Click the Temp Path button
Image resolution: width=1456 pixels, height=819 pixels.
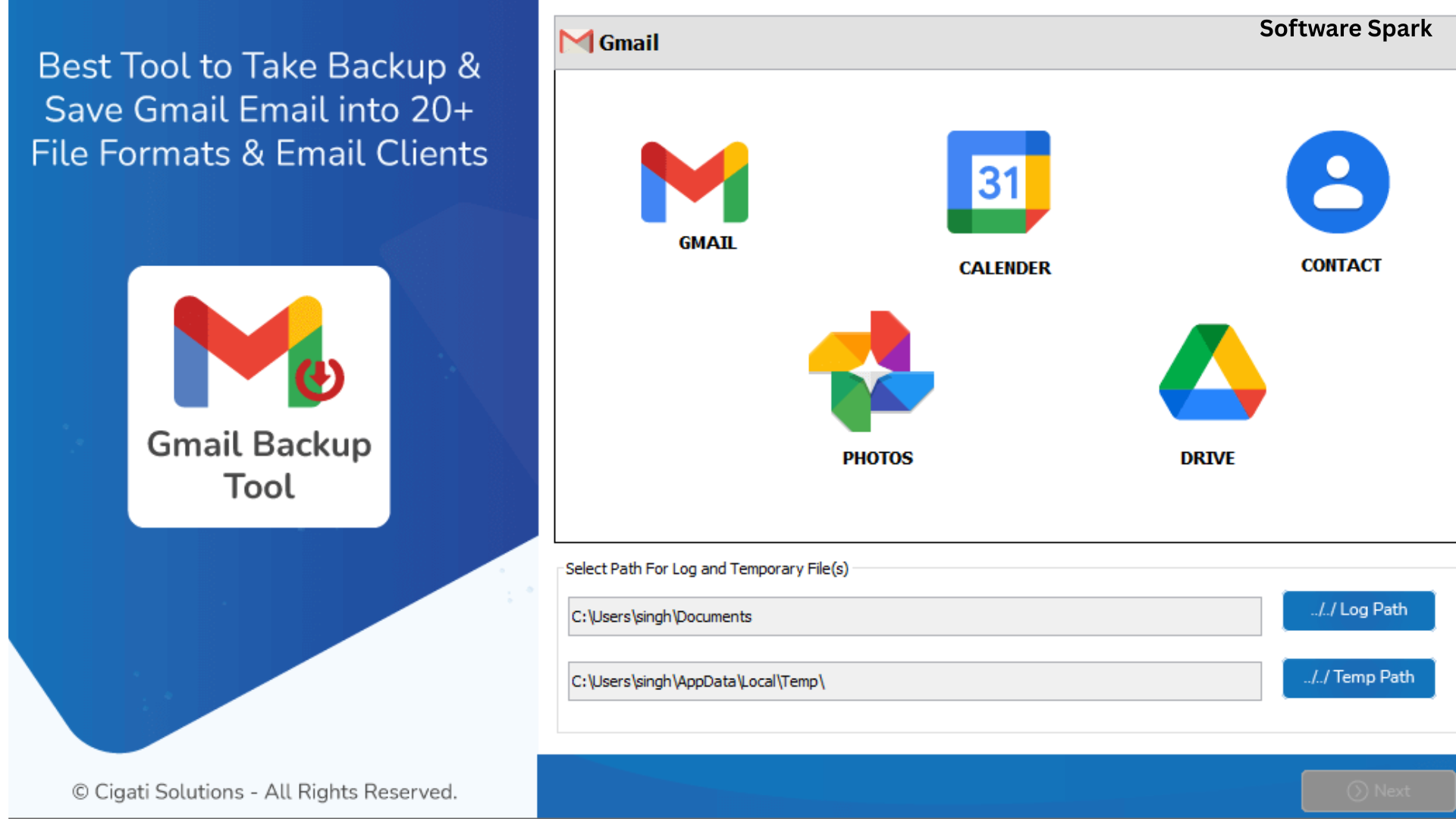click(x=1359, y=678)
